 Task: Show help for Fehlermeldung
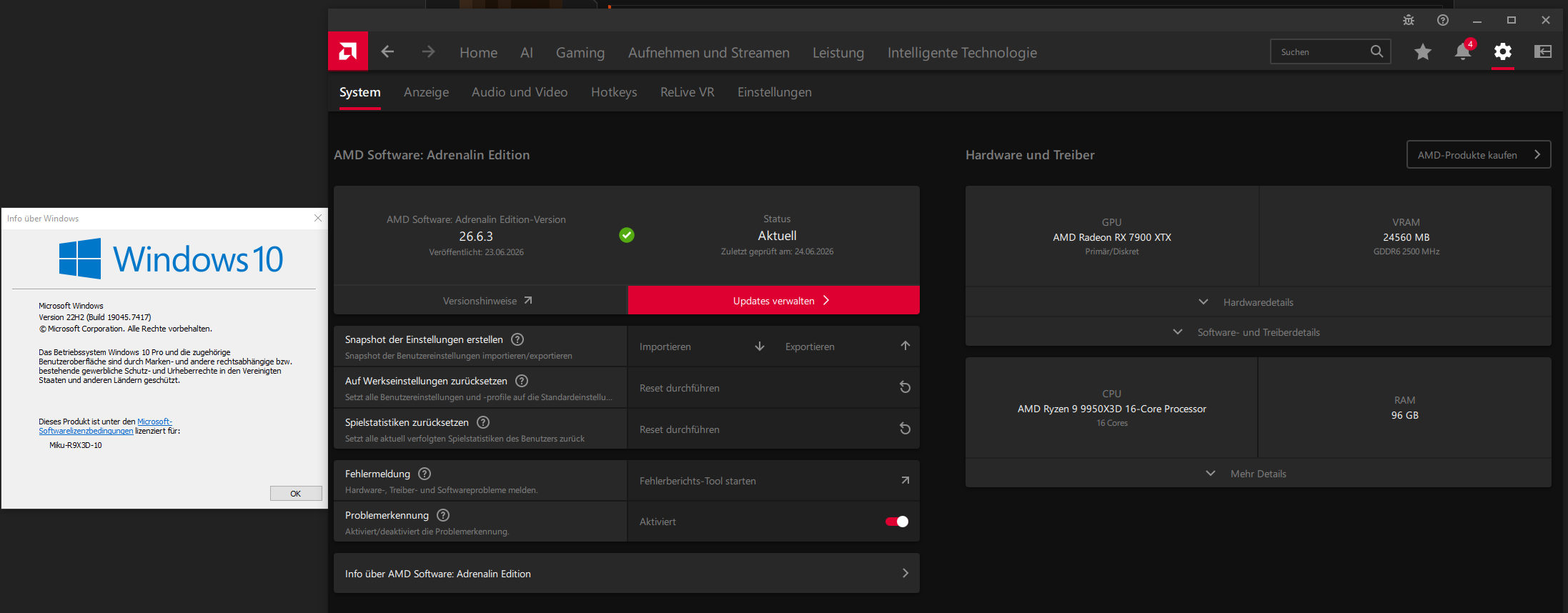425,474
